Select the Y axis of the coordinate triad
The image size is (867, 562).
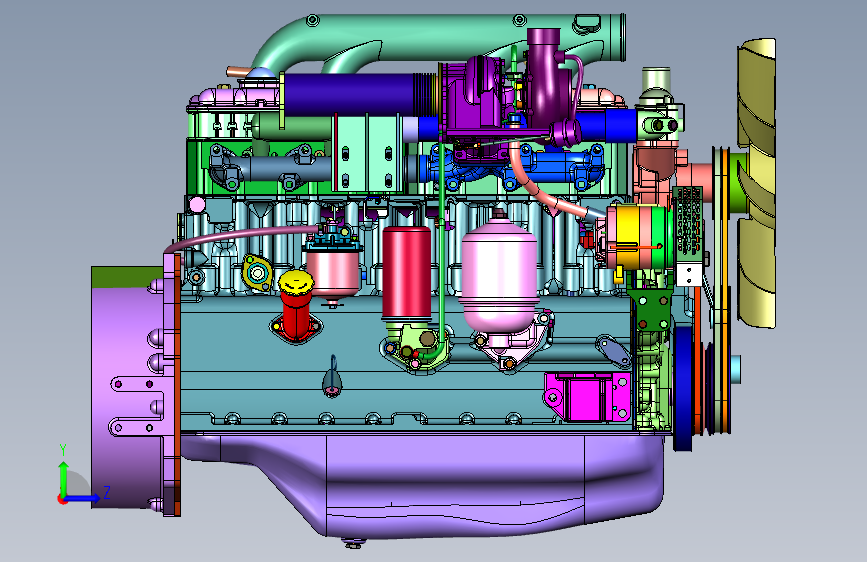tap(63, 470)
